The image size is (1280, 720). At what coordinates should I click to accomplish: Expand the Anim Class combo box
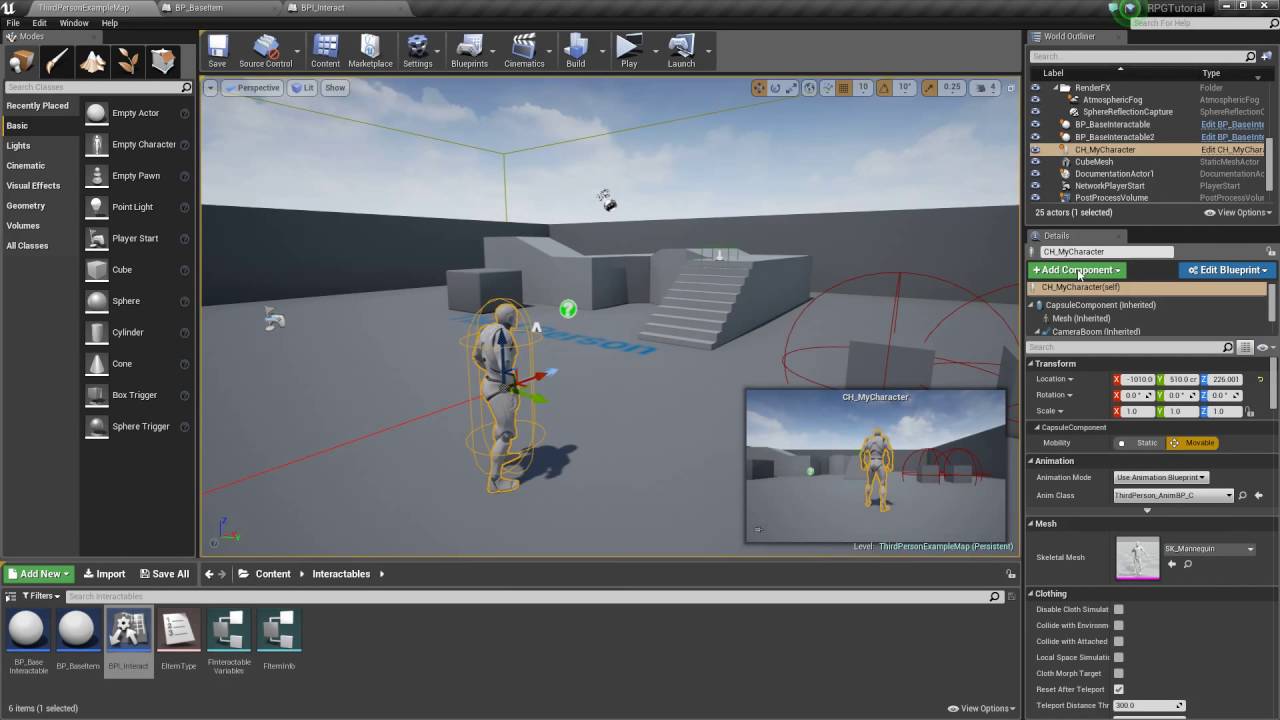pos(1174,495)
